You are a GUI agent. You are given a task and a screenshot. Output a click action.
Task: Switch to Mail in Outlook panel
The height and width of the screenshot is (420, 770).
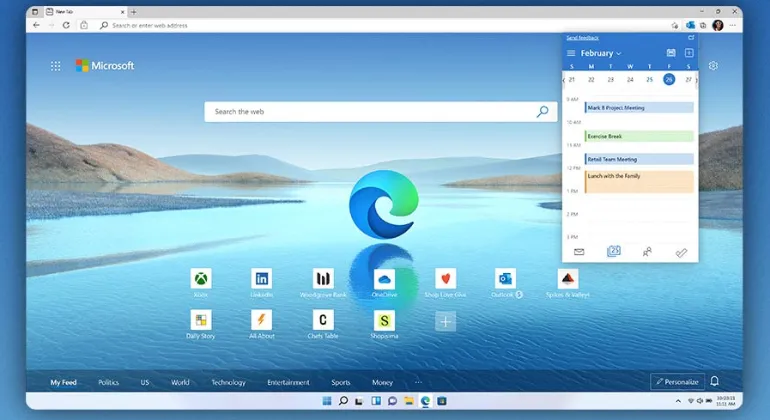[579, 252]
